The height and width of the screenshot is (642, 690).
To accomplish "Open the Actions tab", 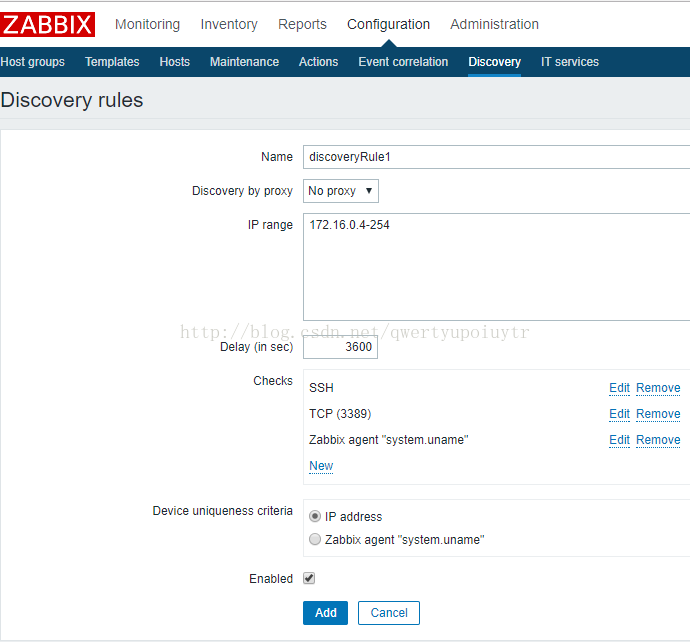I will tap(319, 62).
